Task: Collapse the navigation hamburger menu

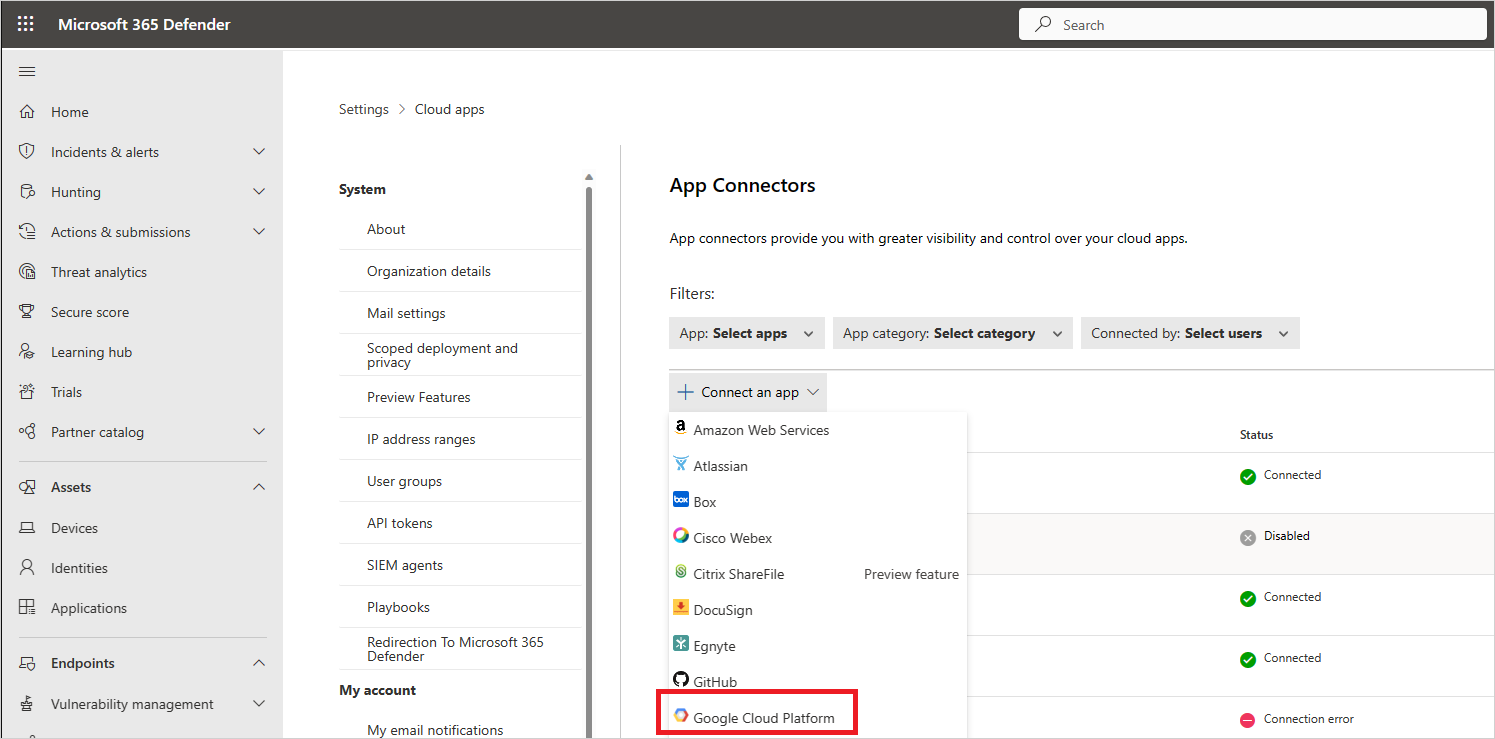Action: (x=27, y=71)
